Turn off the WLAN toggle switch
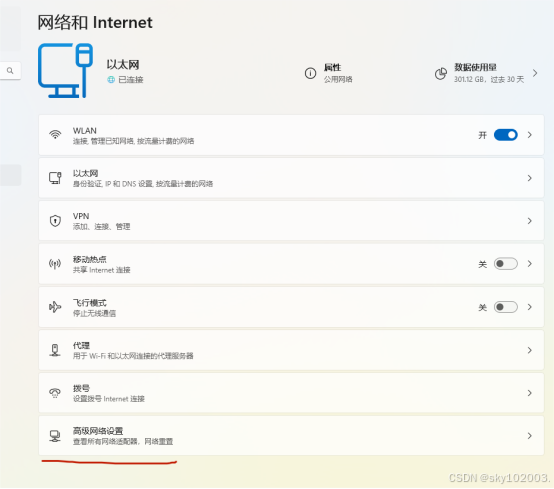The height and width of the screenshot is (489, 554). (x=506, y=135)
